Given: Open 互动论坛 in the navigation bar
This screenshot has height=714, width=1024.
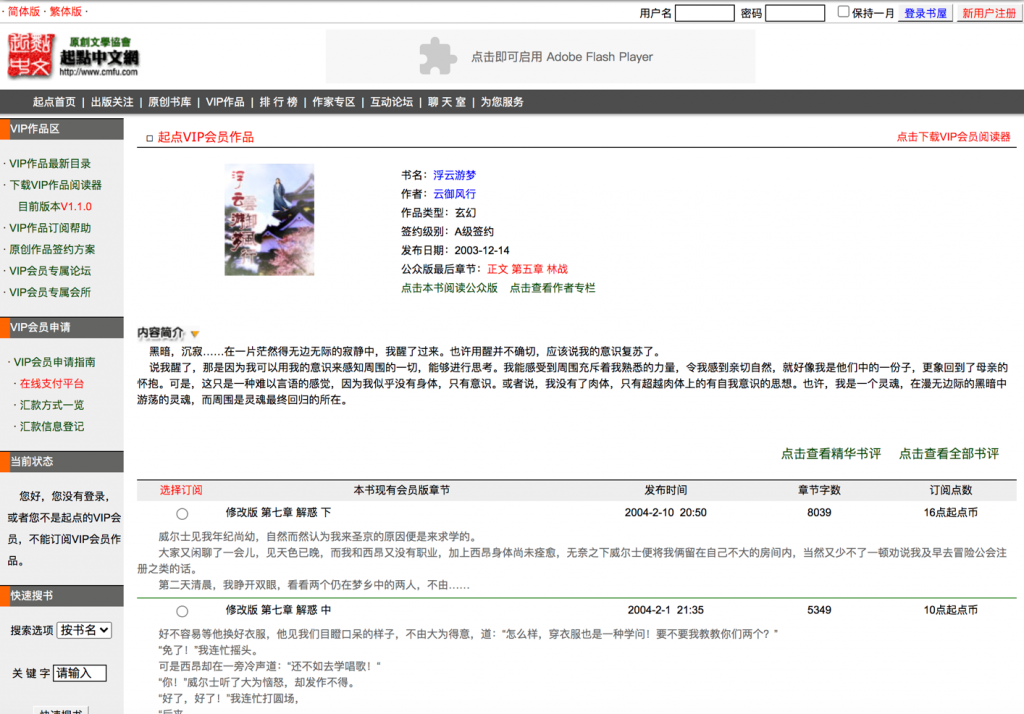Looking at the screenshot, I should point(392,102).
